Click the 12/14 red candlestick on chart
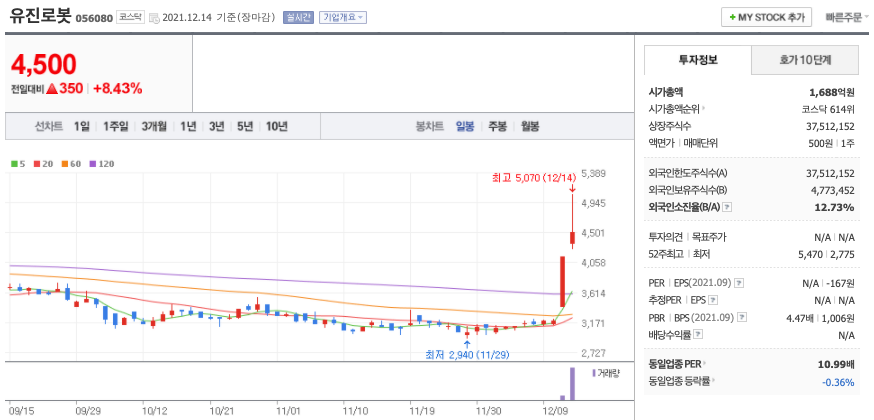The height and width of the screenshot is (420, 874). click(x=572, y=237)
